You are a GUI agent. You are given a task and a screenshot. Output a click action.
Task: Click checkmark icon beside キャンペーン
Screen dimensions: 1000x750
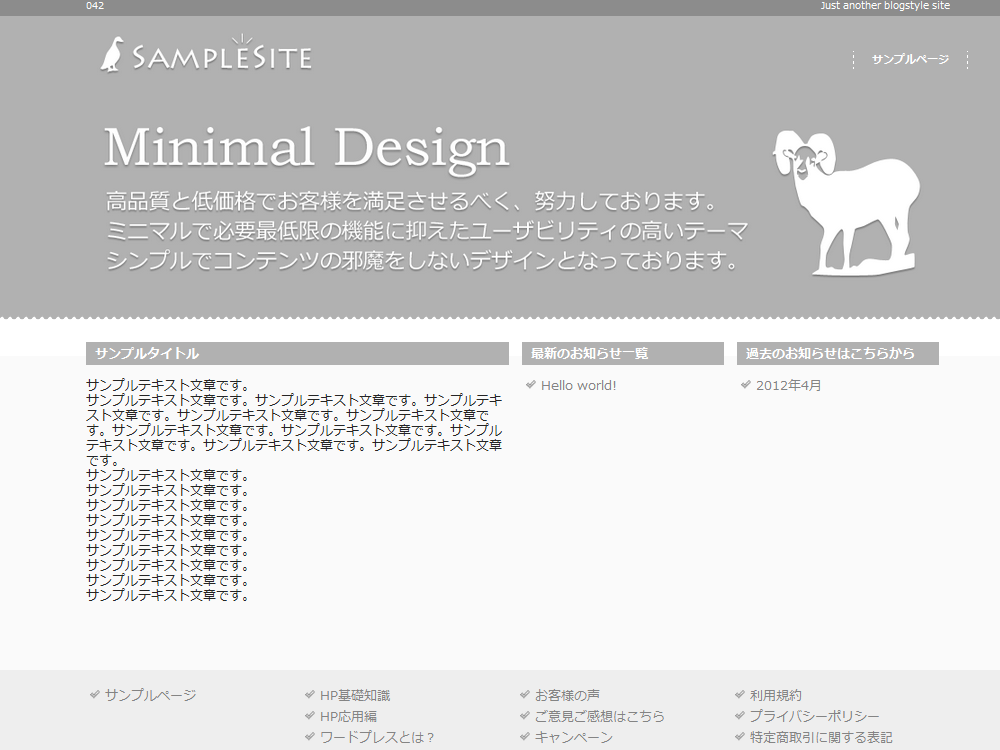click(524, 737)
